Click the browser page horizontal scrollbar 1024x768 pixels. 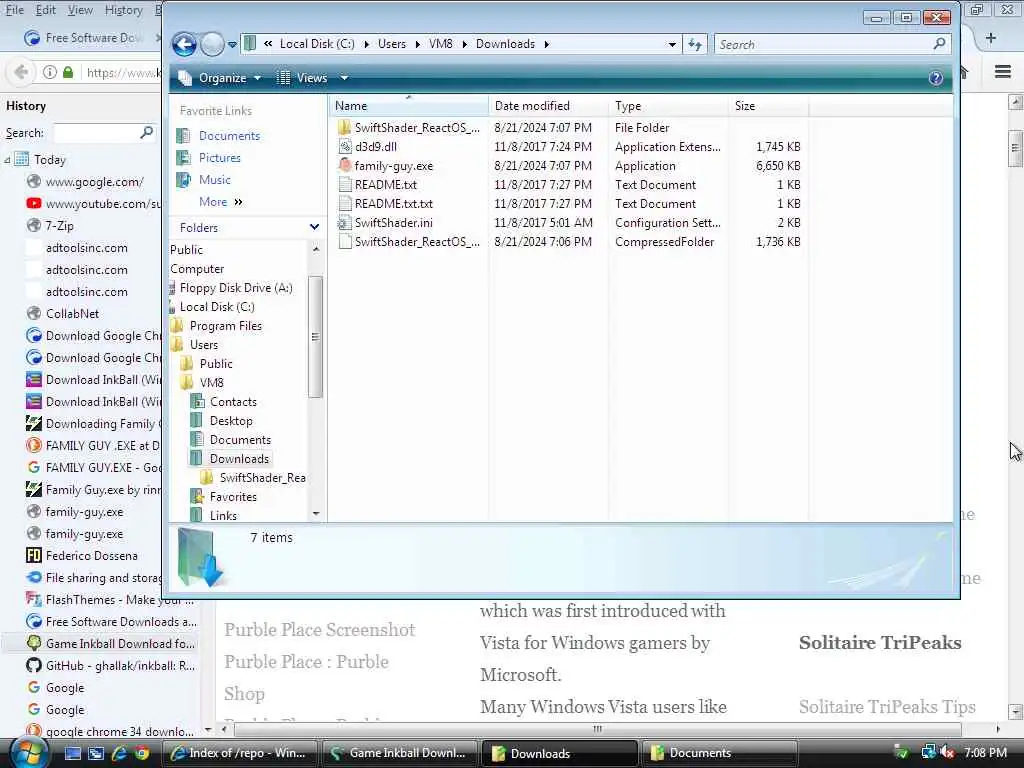click(x=597, y=729)
